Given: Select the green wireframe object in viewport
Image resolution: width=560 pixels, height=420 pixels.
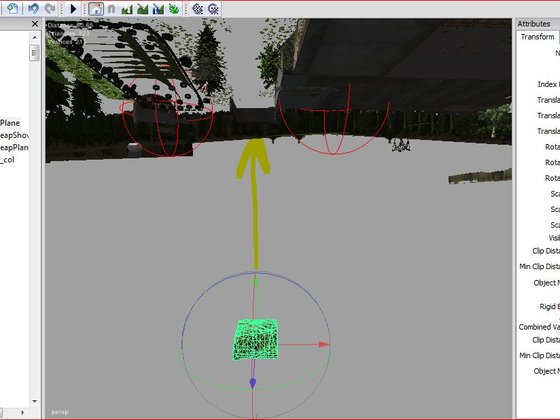Looking at the screenshot, I should (256, 339).
